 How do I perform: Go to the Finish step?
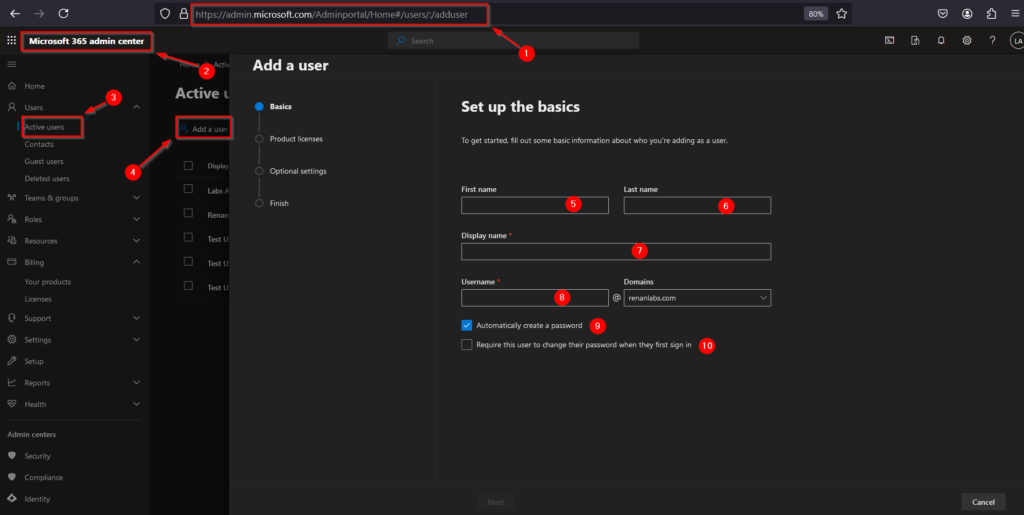pyautogui.click(x=279, y=203)
